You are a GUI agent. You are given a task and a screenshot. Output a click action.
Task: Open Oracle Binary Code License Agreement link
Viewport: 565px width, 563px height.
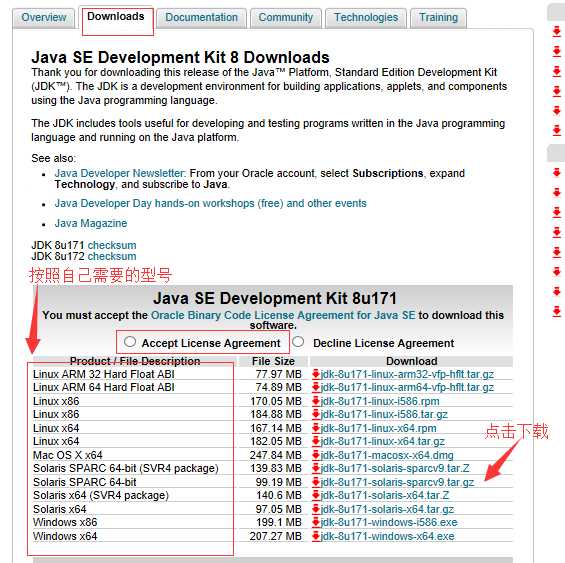(283, 315)
